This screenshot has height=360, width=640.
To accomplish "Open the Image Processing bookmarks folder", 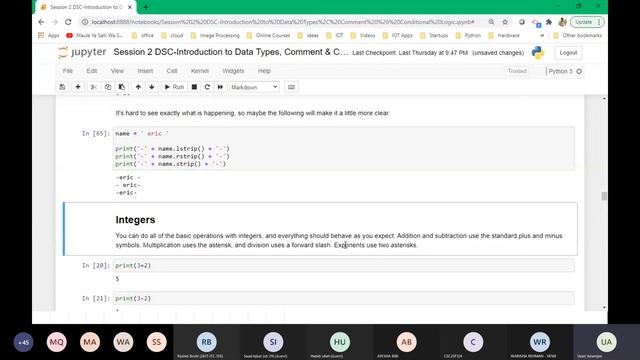I will (x=215, y=36).
